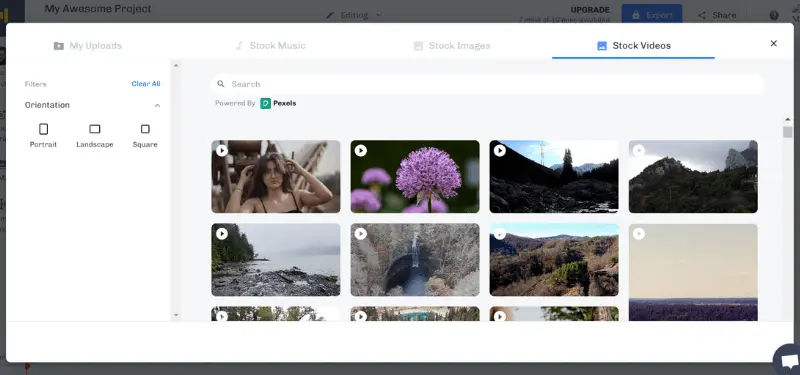This screenshot has width=800, height=375.
Task: Click the filter panel scroll up arrow
Action: [176, 65]
